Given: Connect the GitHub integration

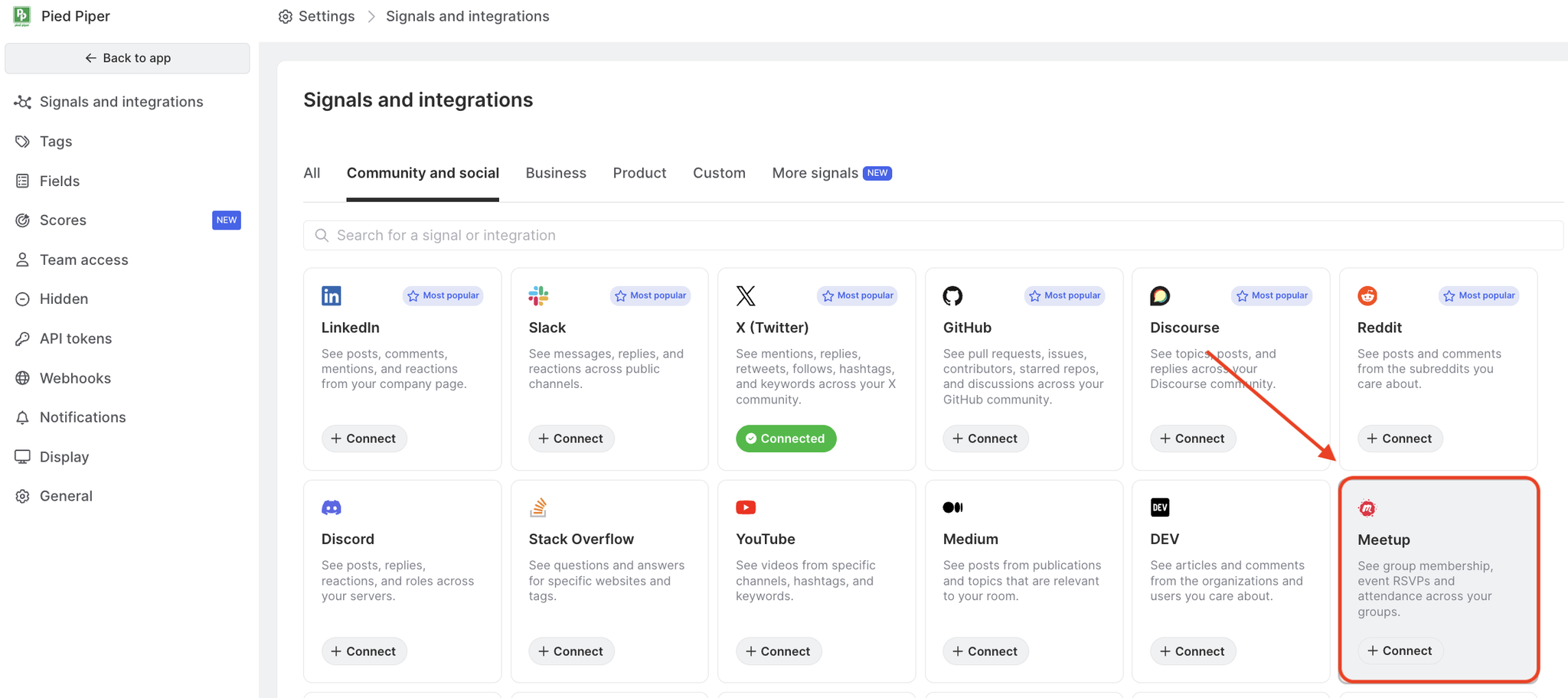Looking at the screenshot, I should [x=985, y=439].
